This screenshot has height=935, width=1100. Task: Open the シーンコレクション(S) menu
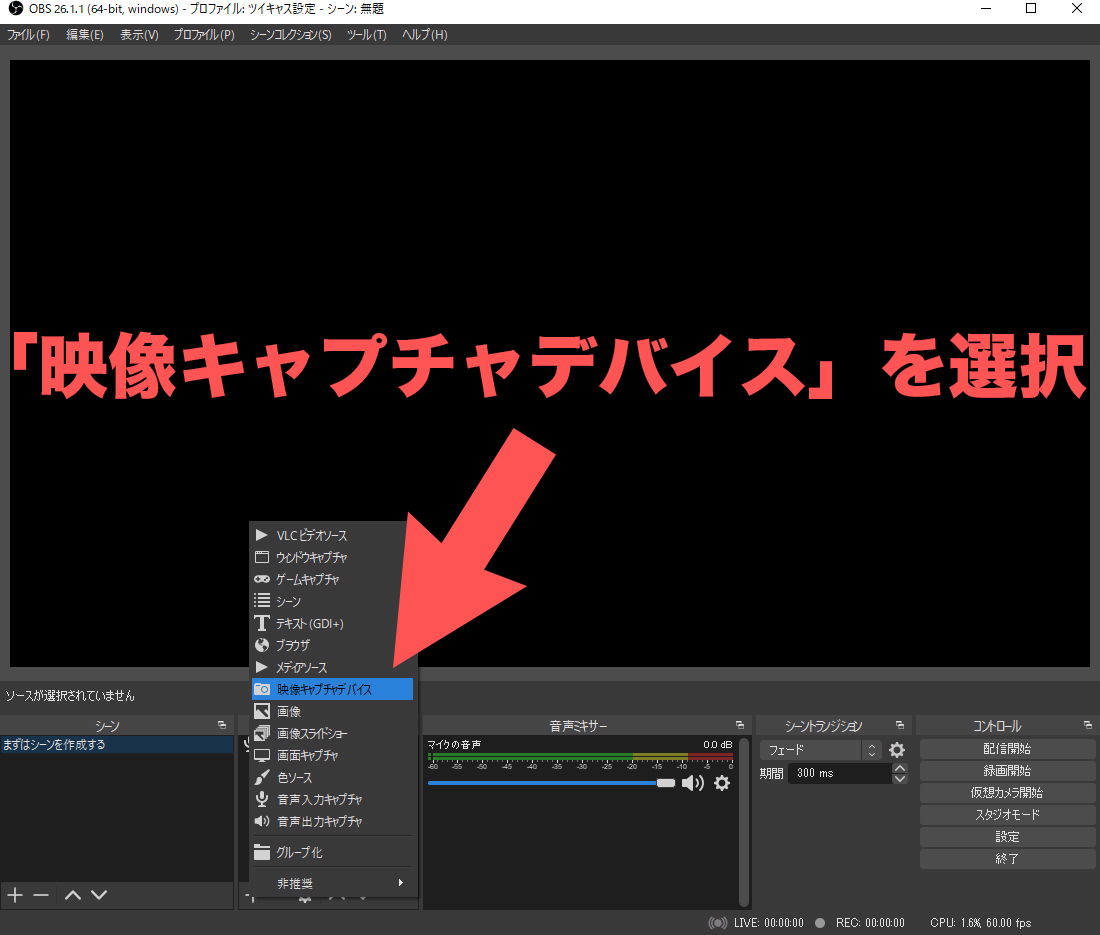[290, 34]
